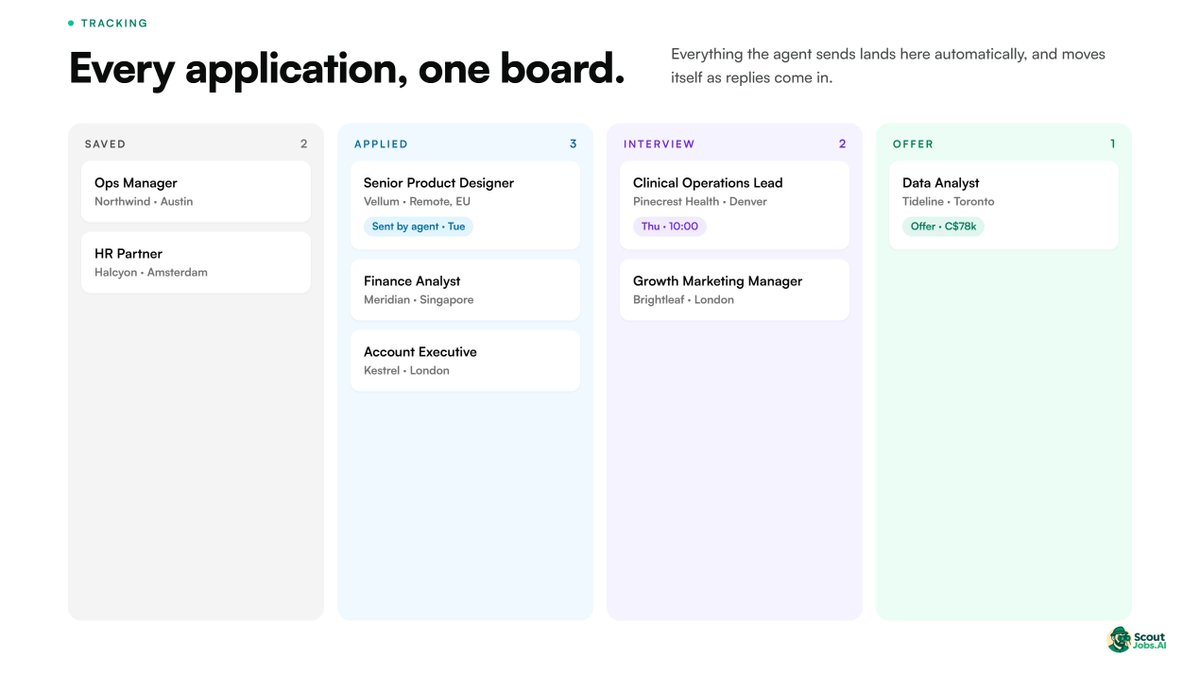Screen dimensions: 1200x674
Task: Click the 'Thu • 10:00' interview badge
Action: (669, 227)
